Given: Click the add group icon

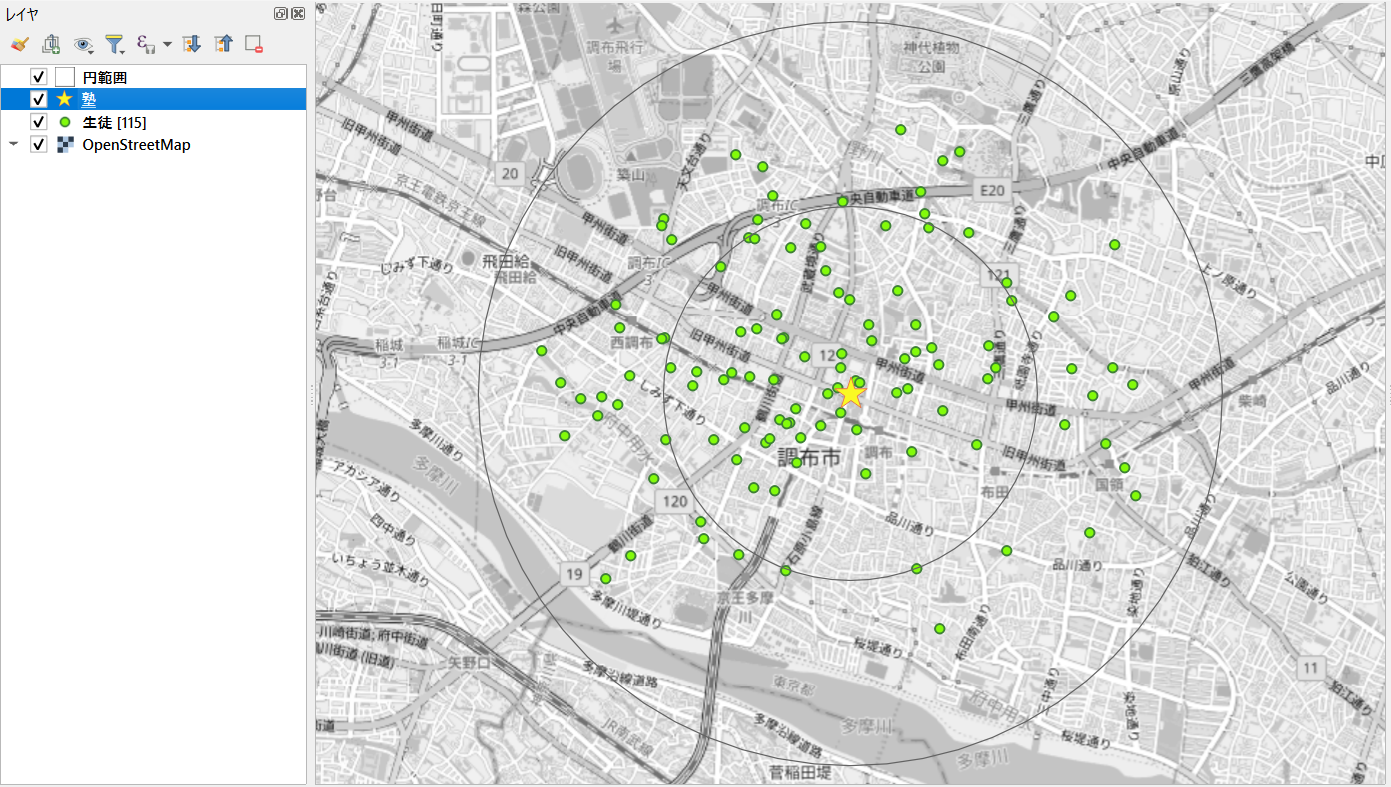Looking at the screenshot, I should 51,44.
